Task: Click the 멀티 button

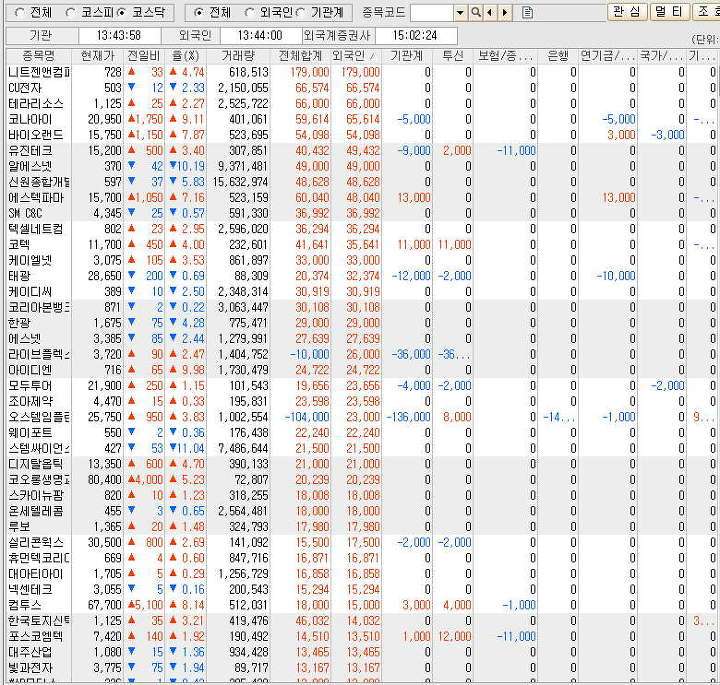Action: point(669,12)
